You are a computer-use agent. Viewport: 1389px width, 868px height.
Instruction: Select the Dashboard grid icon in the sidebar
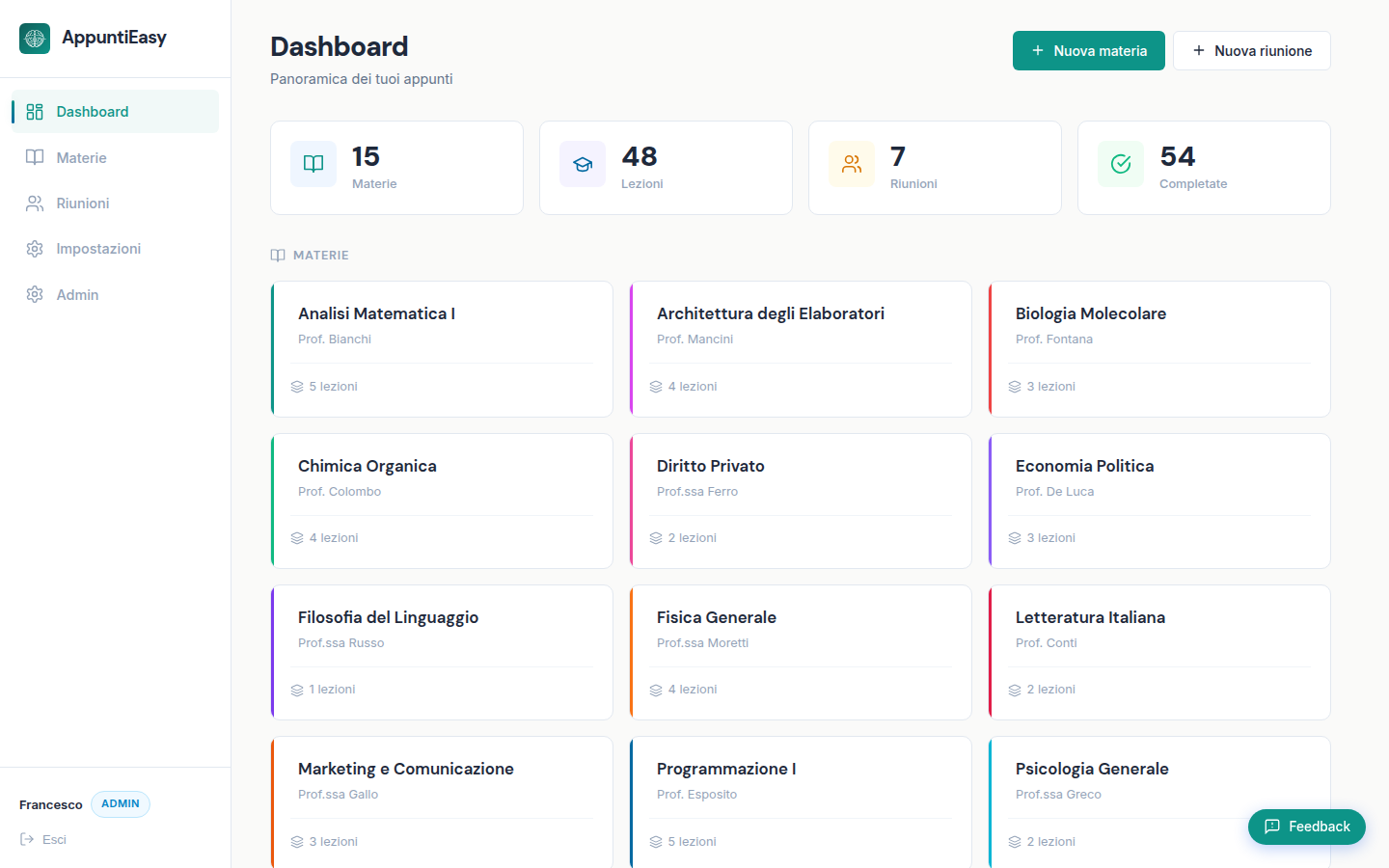(35, 111)
